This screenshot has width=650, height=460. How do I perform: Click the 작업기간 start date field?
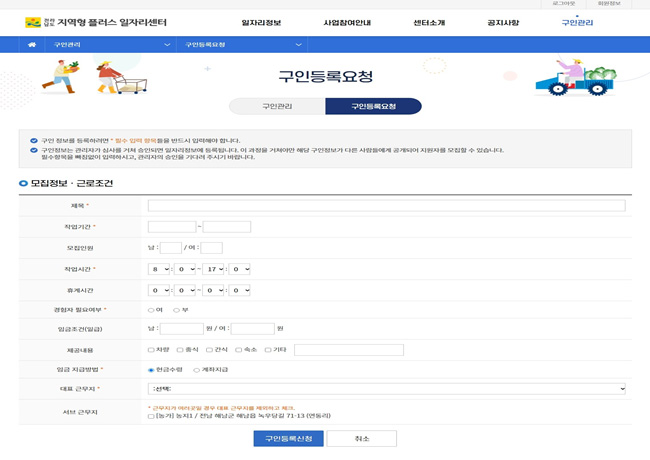pyautogui.click(x=172, y=227)
